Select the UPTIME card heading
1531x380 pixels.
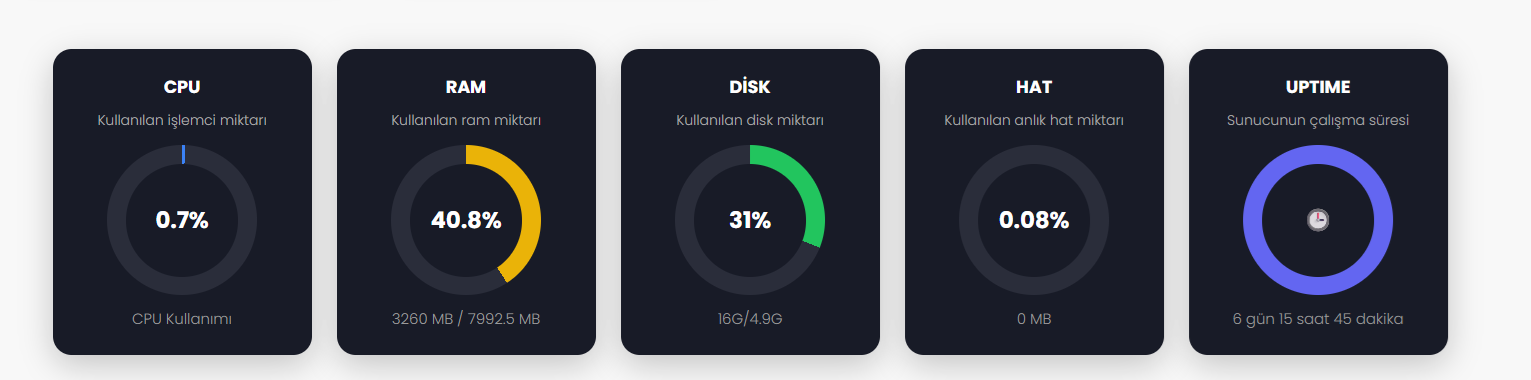click(x=1318, y=87)
